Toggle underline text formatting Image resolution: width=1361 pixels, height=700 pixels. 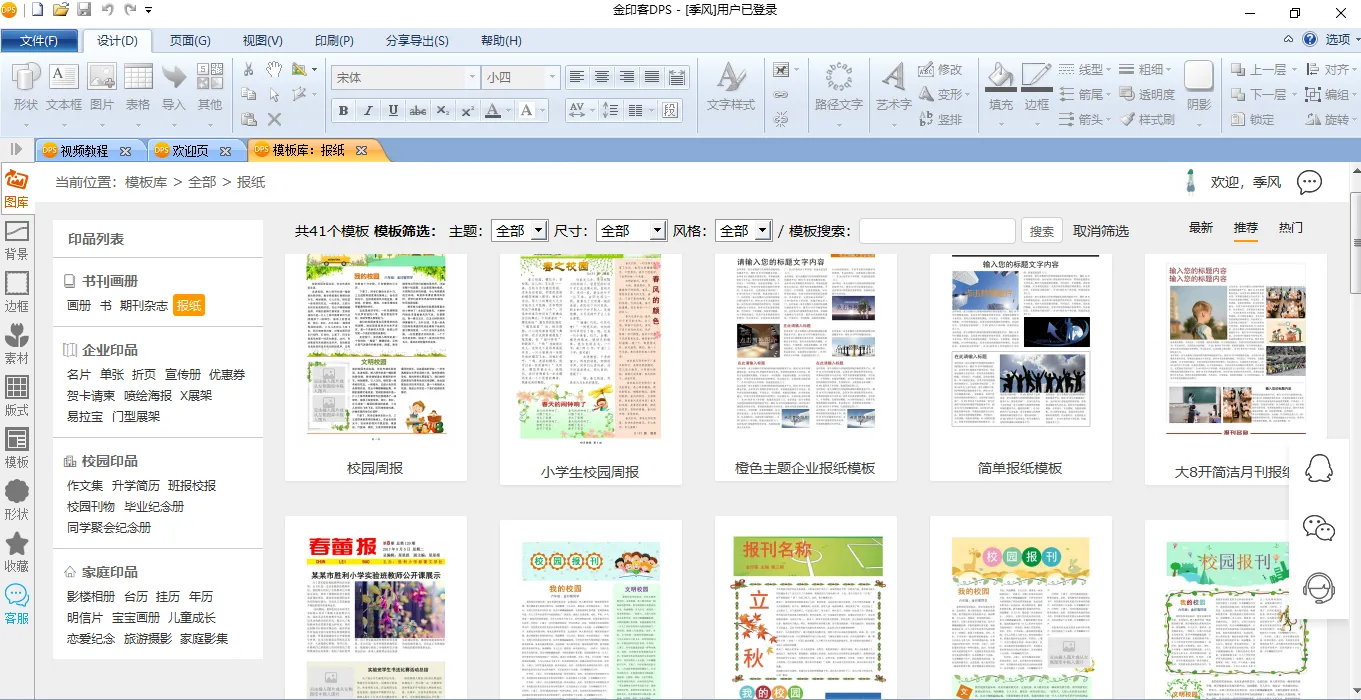point(393,111)
